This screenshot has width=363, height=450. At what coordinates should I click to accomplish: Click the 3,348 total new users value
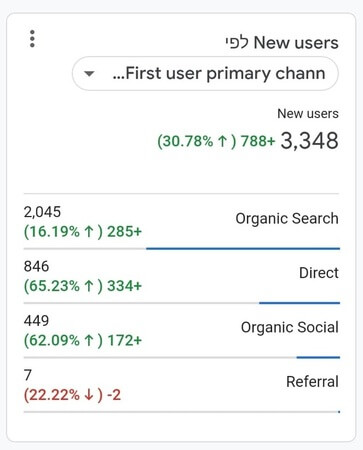(x=309, y=140)
